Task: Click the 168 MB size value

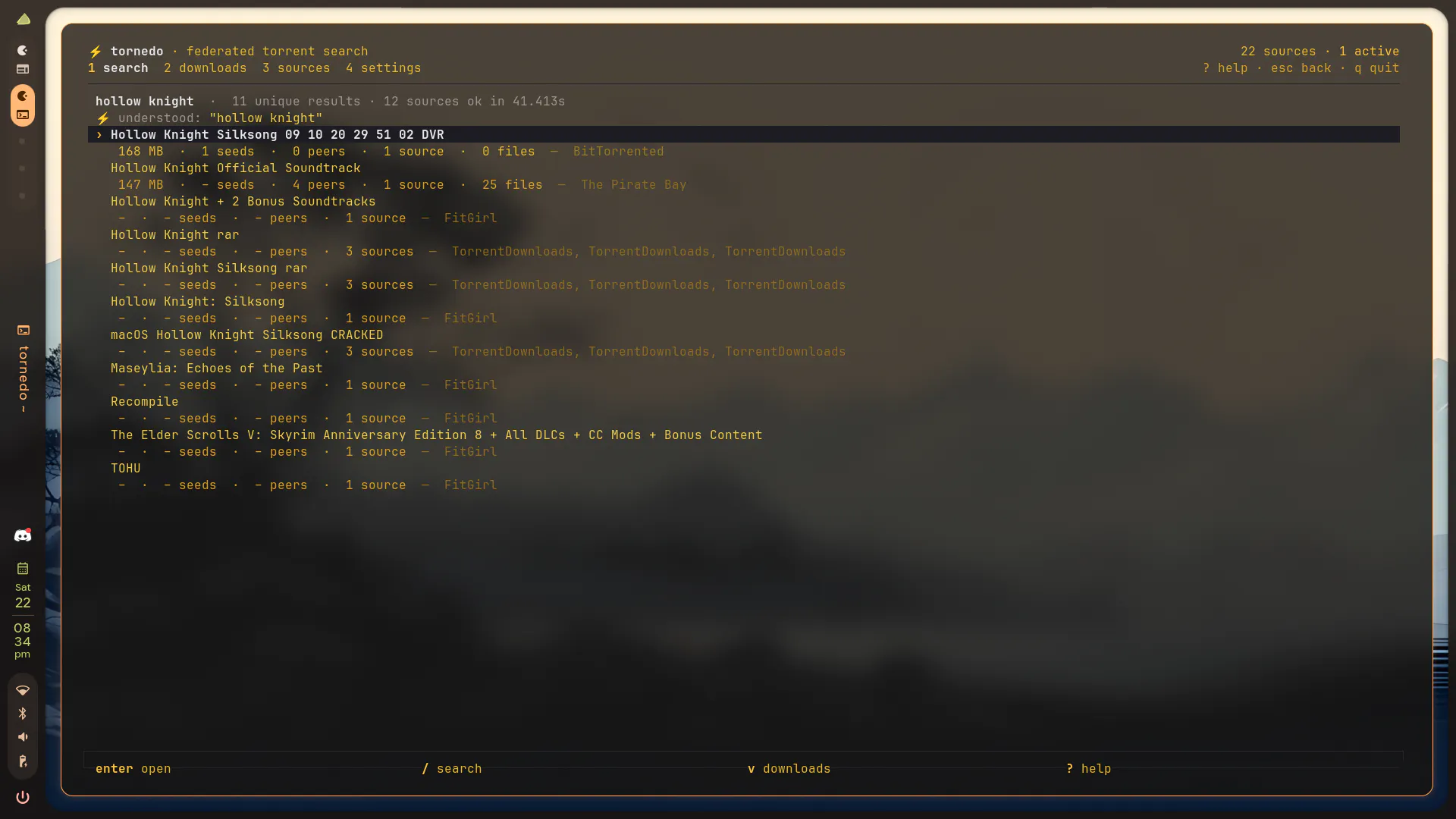Action: tap(141, 152)
